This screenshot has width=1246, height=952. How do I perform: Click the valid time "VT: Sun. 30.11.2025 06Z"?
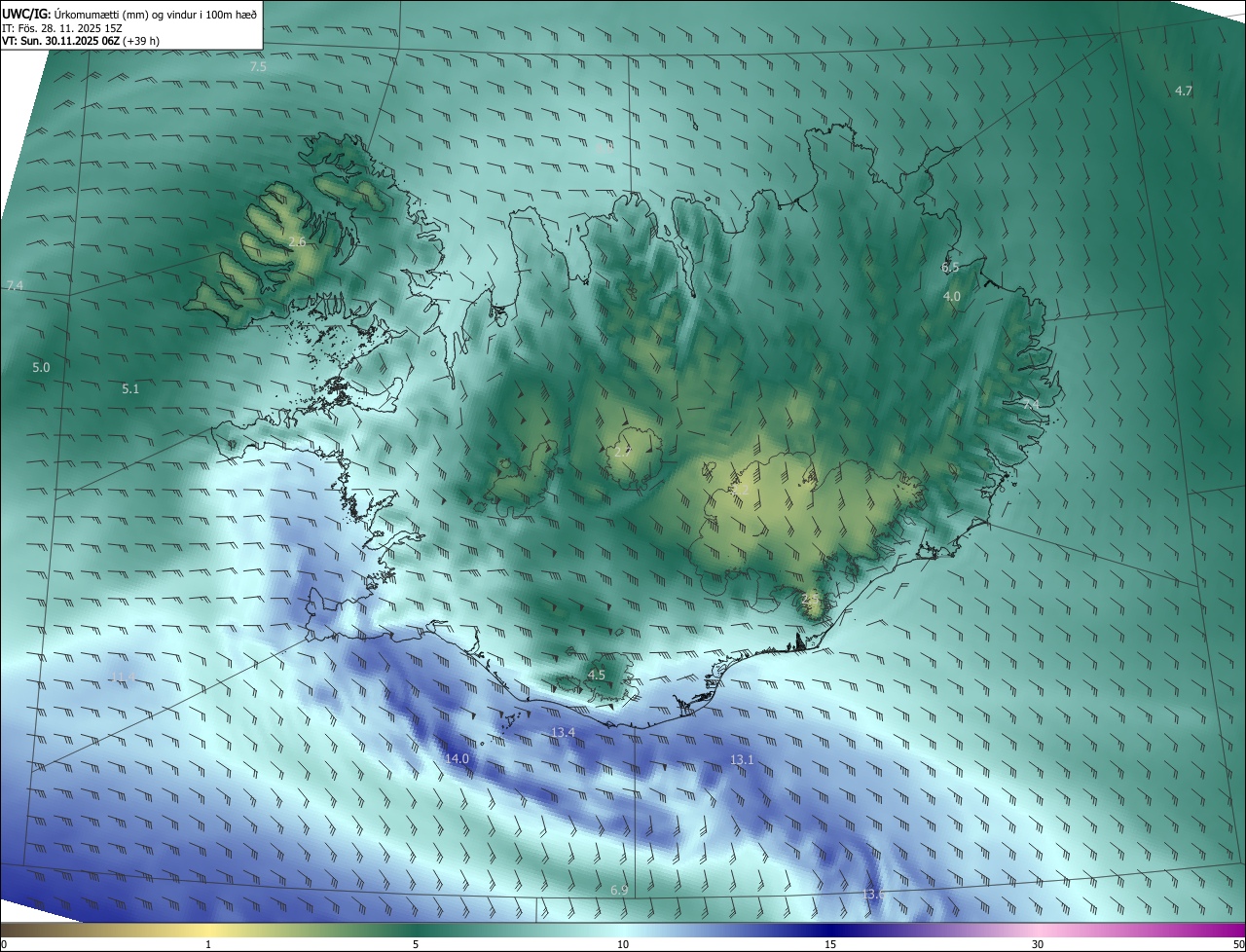[60, 42]
